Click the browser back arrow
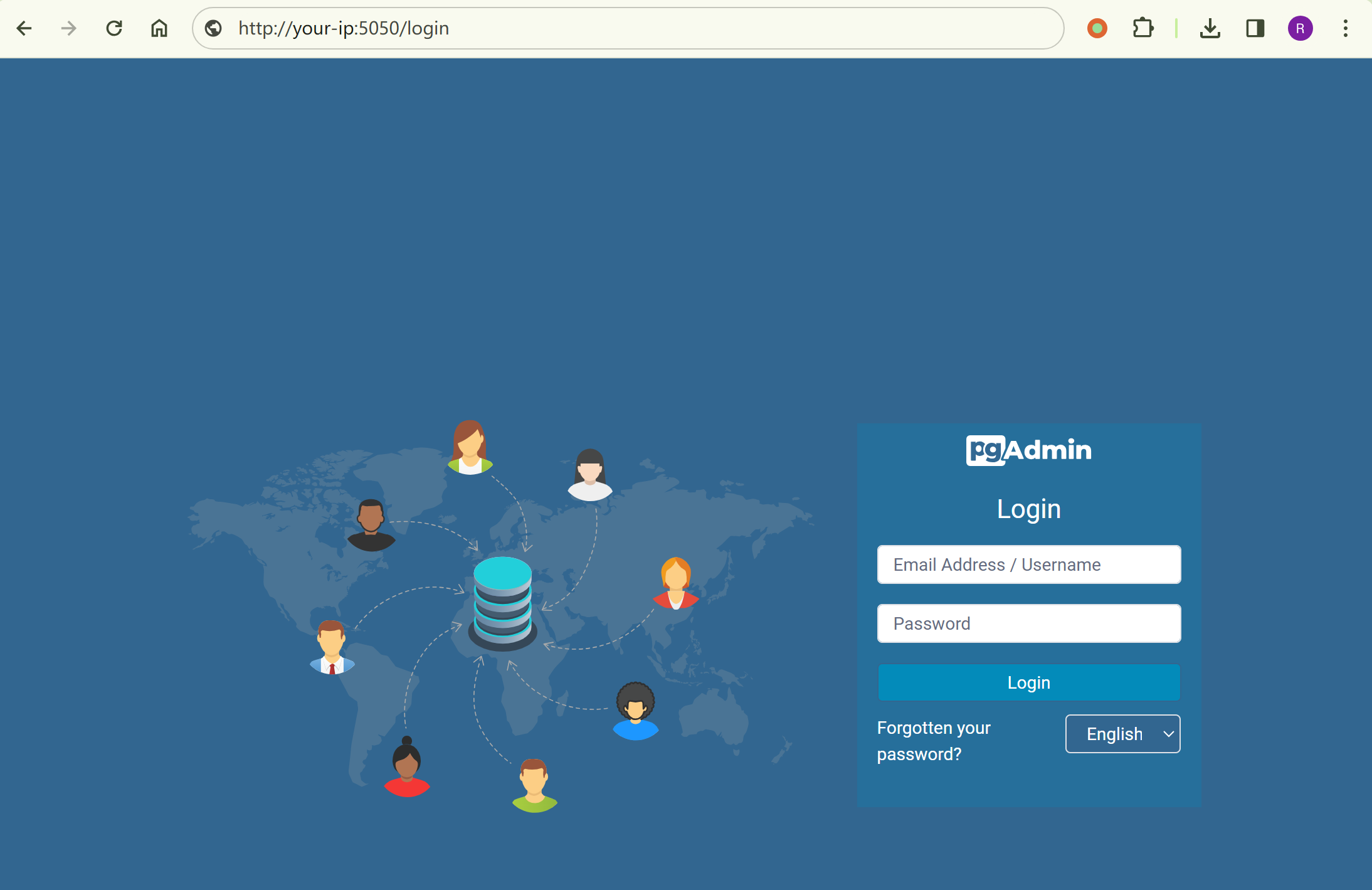This screenshot has width=1372, height=890. pyautogui.click(x=24, y=28)
